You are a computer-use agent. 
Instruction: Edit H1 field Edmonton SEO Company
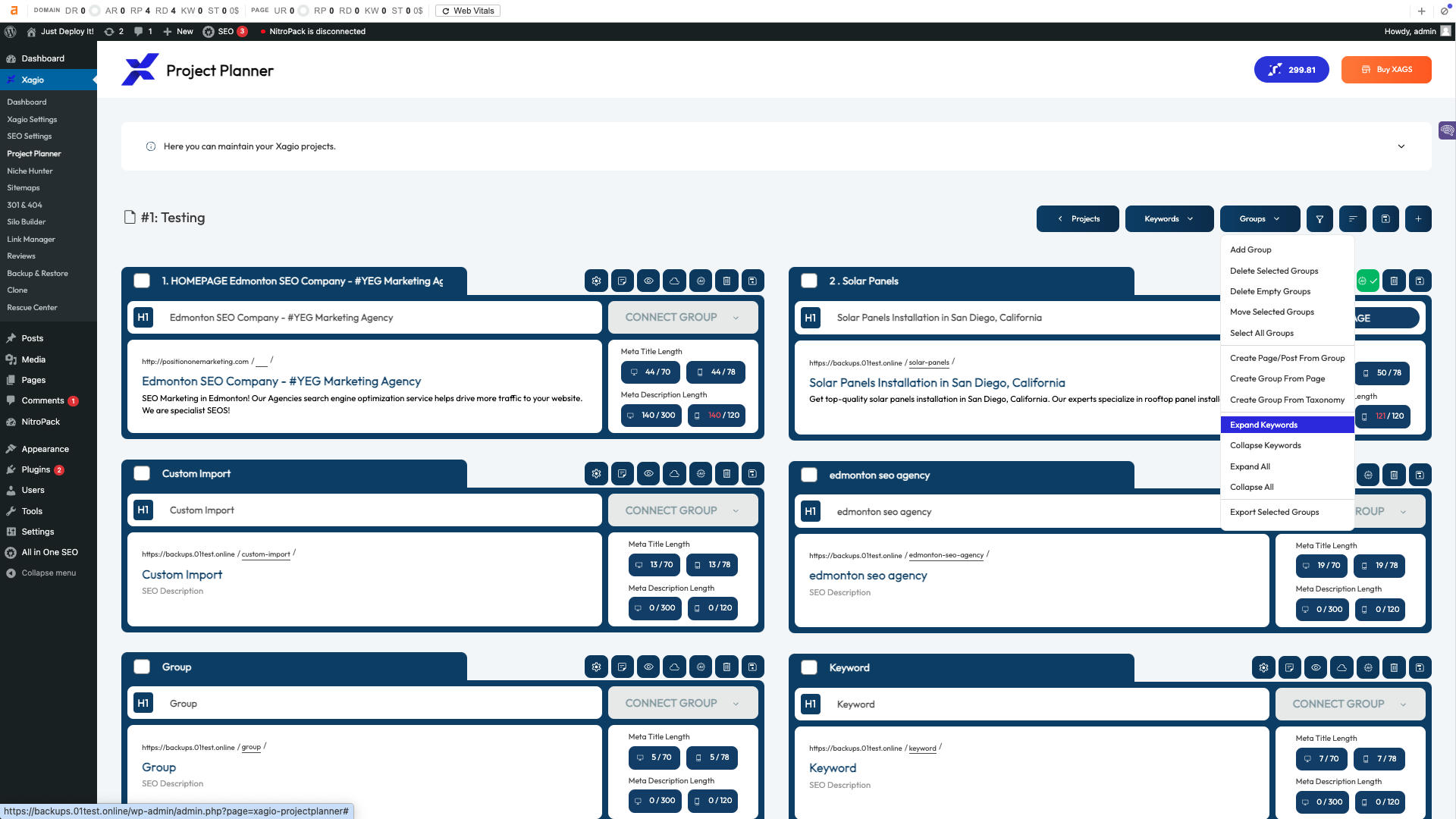(364, 318)
